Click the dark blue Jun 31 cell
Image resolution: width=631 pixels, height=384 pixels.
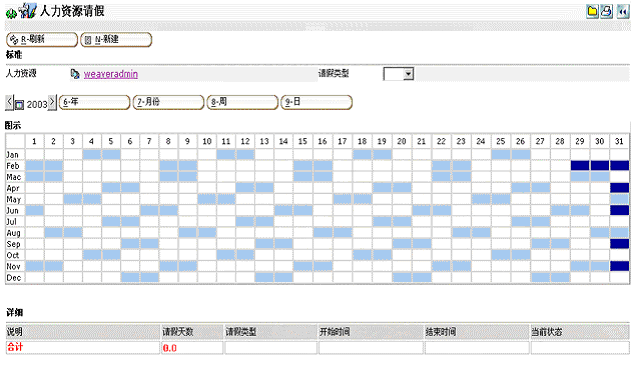[x=619, y=210]
